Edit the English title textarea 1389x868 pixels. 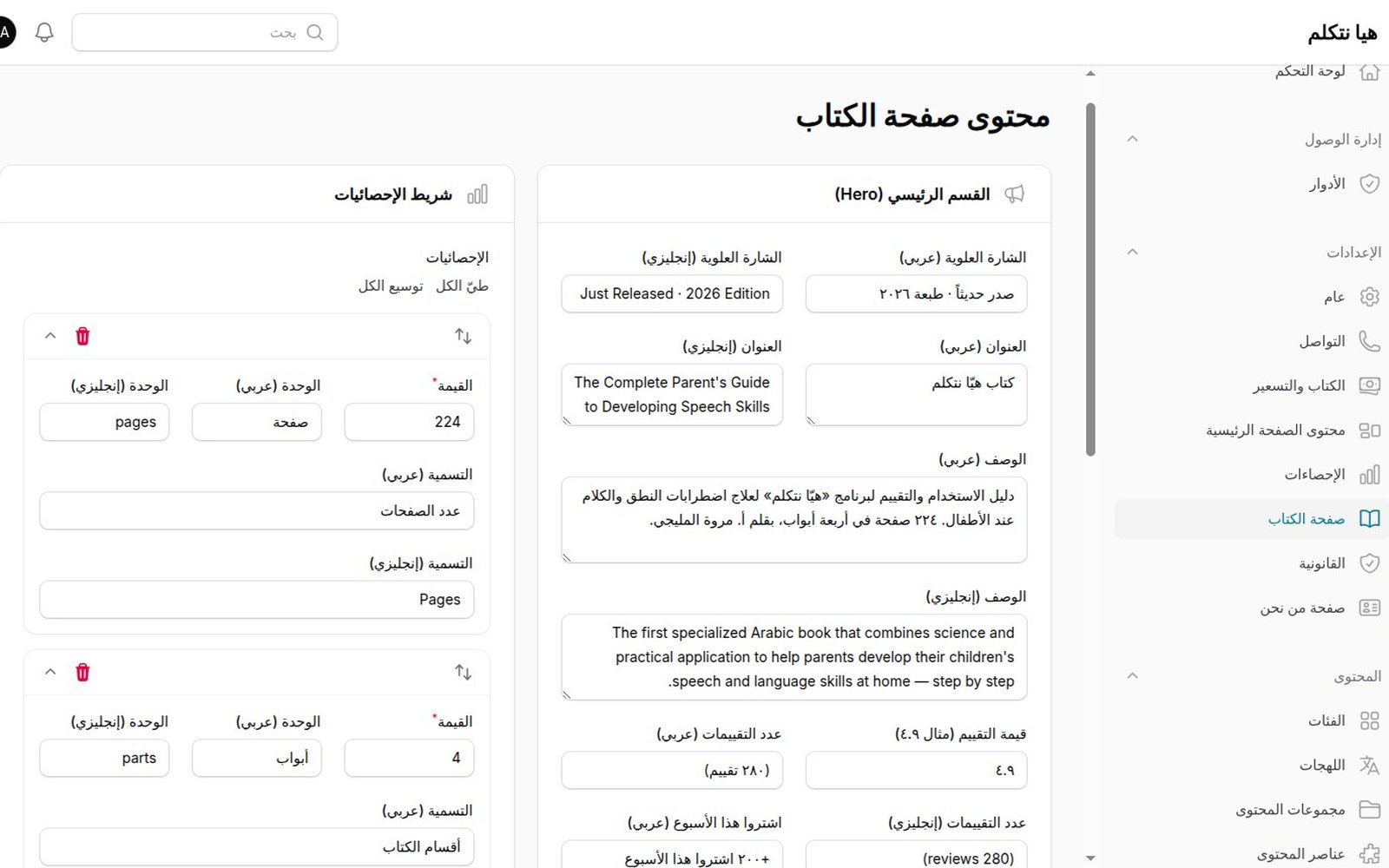coord(672,395)
